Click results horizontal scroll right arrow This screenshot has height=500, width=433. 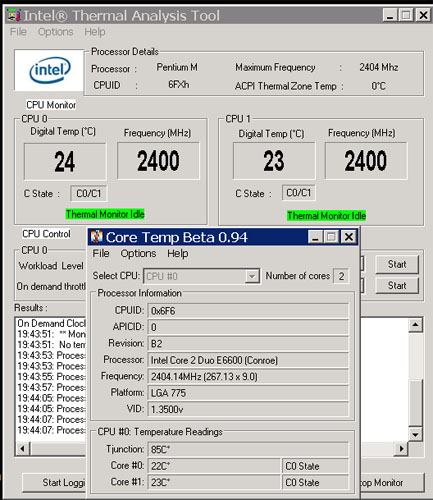401,449
